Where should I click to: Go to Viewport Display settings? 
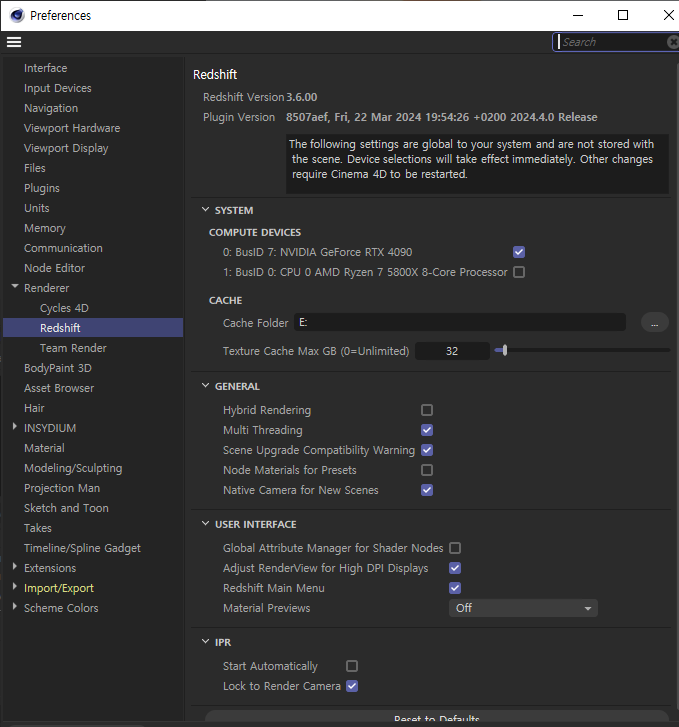point(66,148)
